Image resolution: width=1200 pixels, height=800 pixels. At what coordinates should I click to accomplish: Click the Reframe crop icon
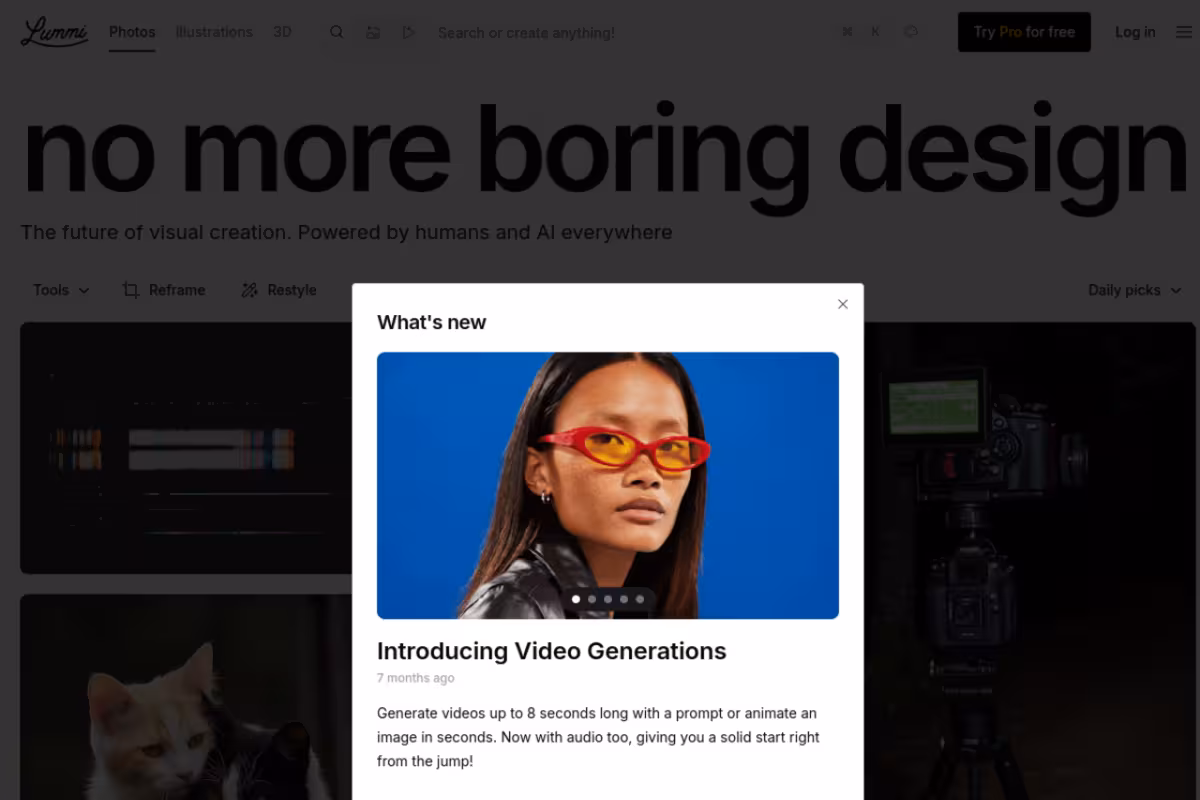point(131,290)
